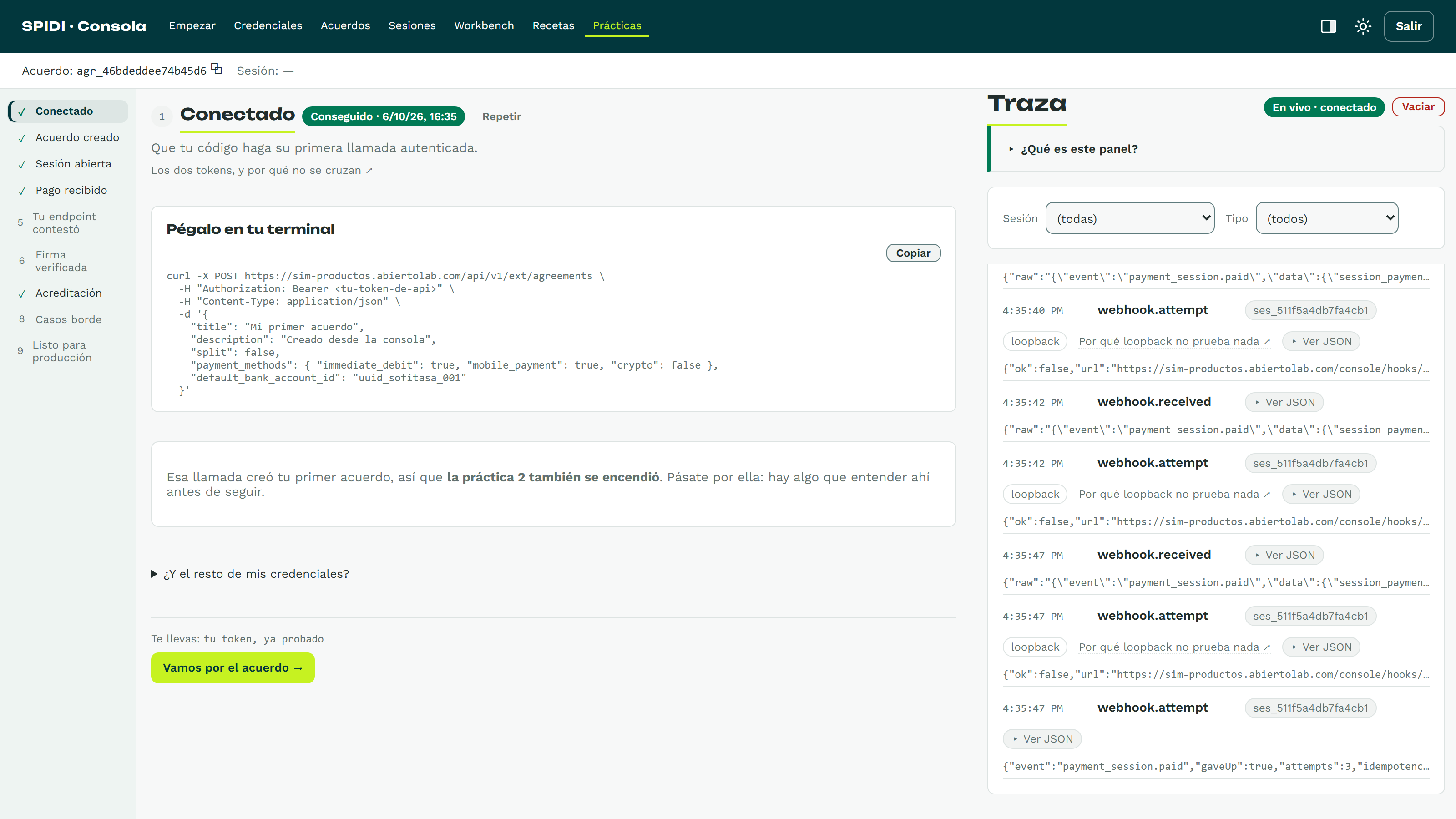Open the Pago recibido practice step
1456x819 pixels.
[x=68, y=191]
